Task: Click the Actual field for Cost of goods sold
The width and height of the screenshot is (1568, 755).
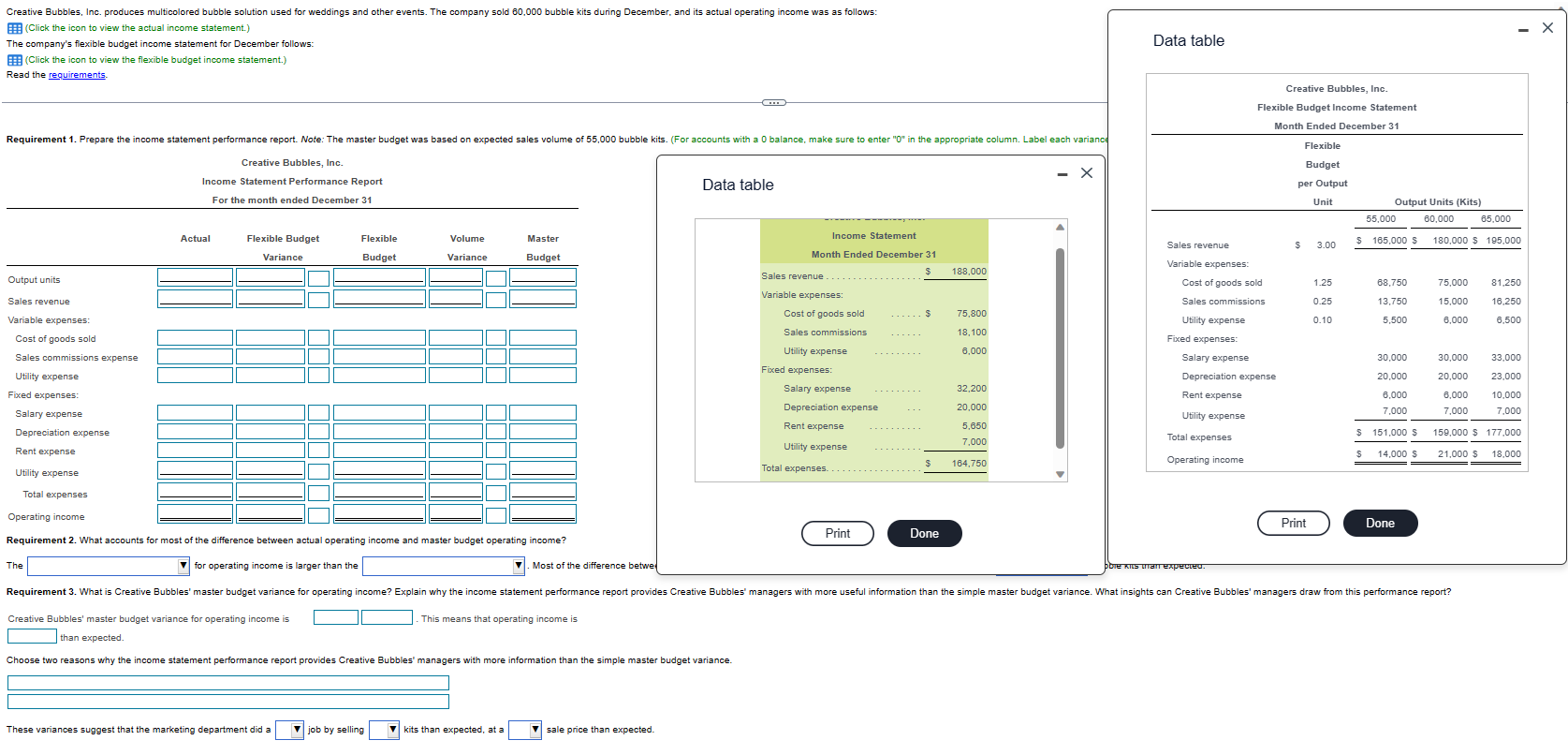Action: coord(195,338)
